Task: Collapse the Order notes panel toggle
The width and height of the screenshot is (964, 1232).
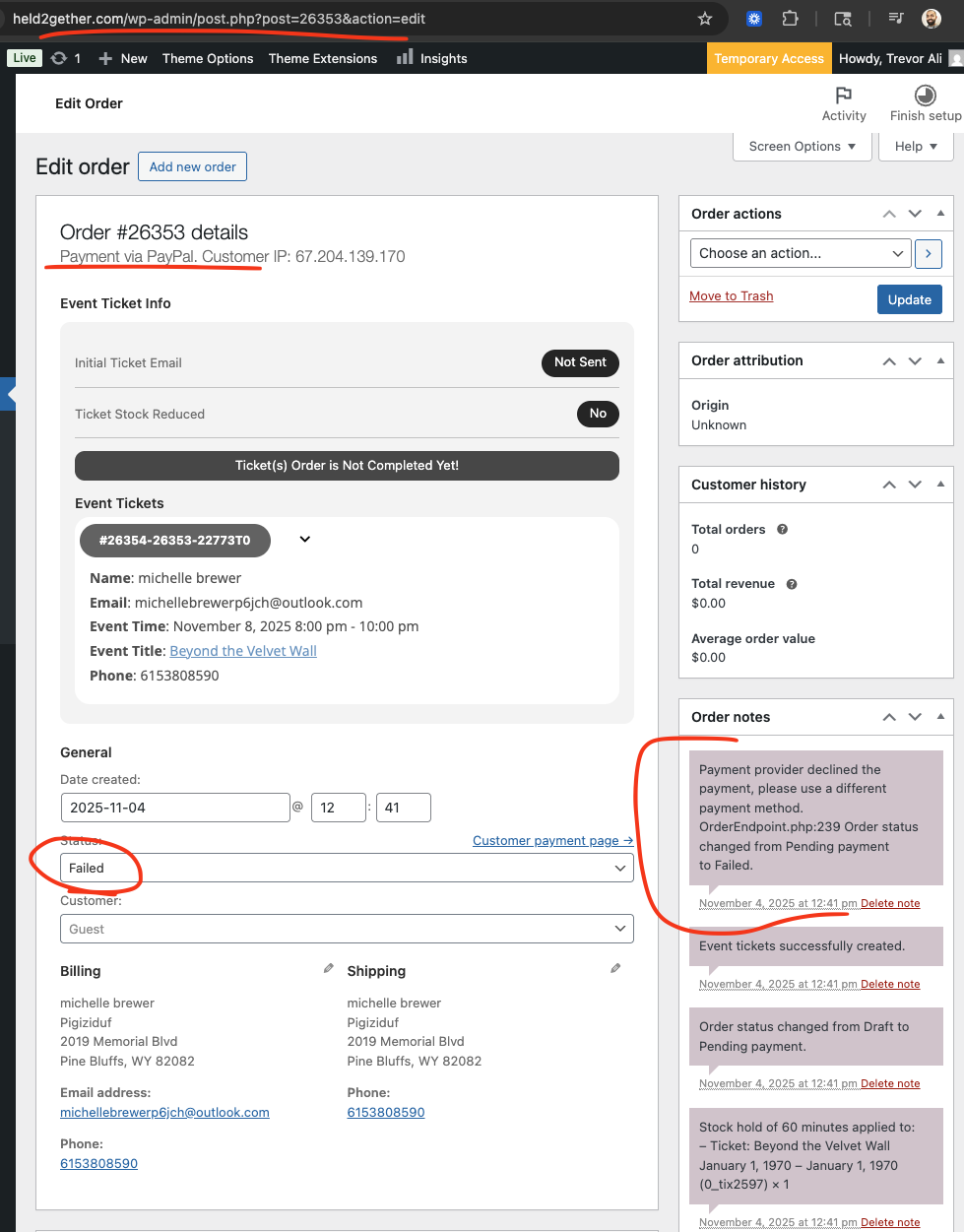Action: [940, 716]
